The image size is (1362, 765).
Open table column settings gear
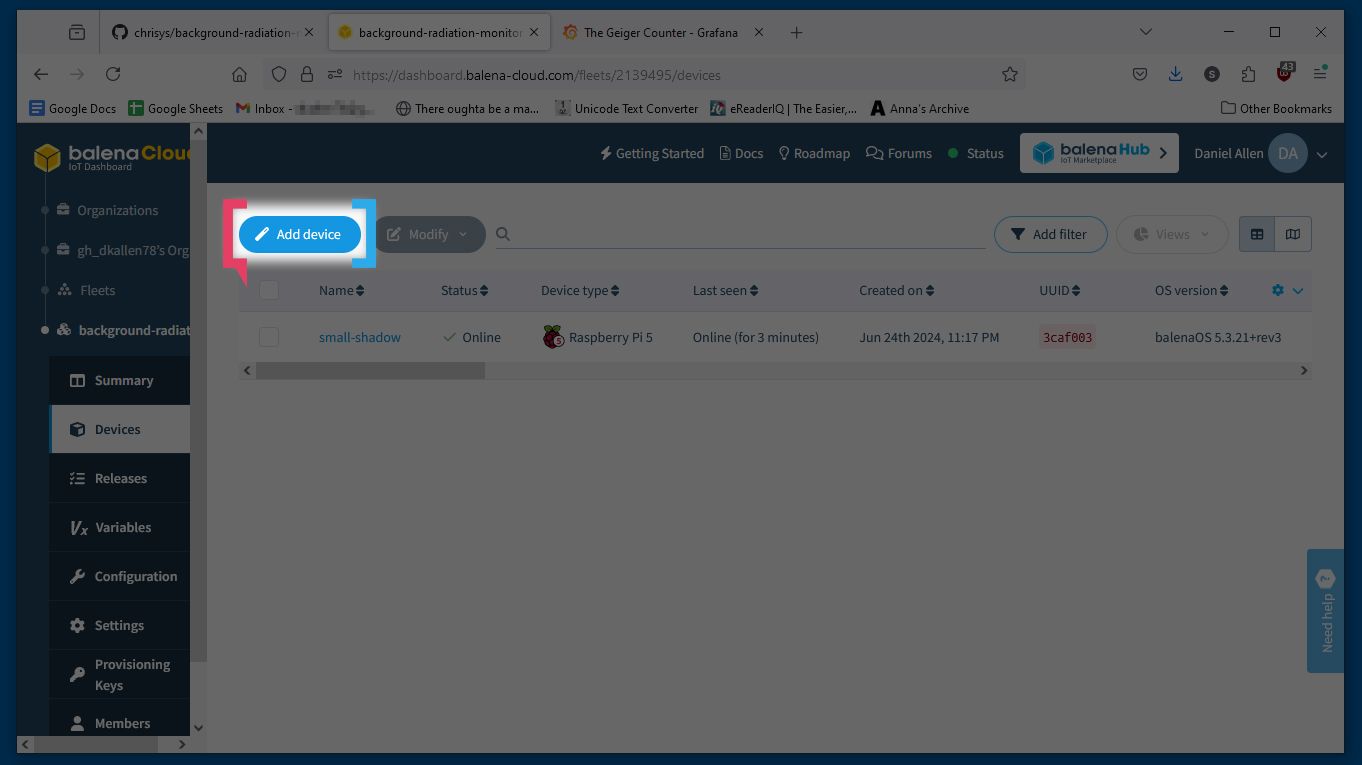point(1278,290)
